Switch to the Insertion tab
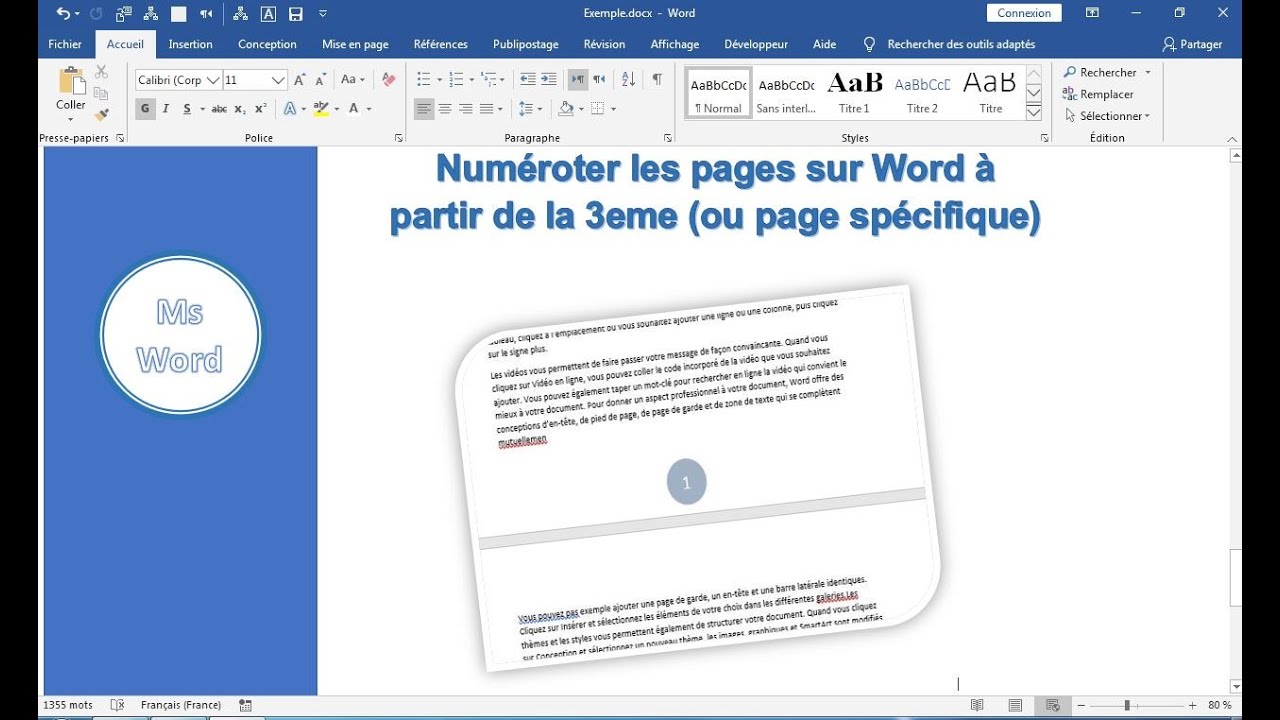Viewport: 1280px width, 720px height. coord(190,44)
